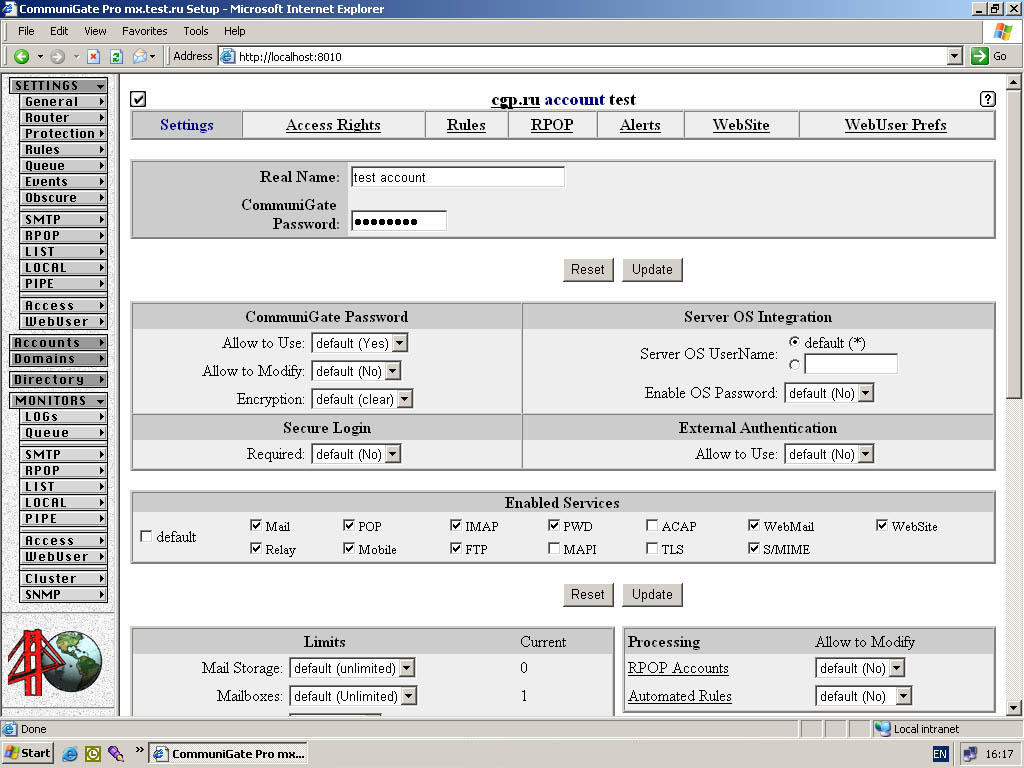
Task: Open the Favorites menu
Action: coord(144,31)
